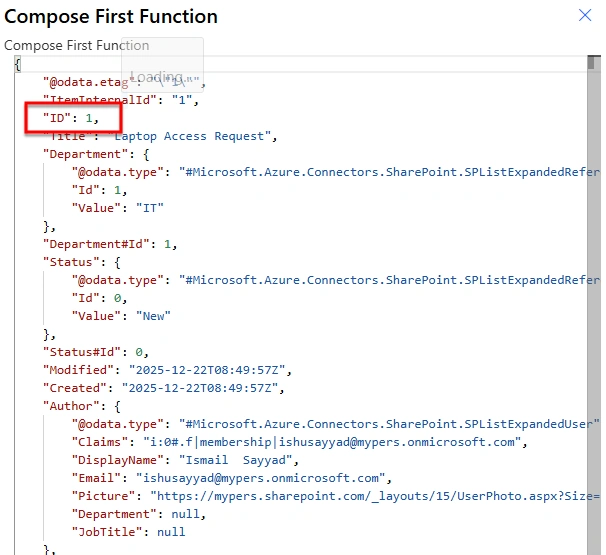Click the Email value ishusayyad@mypers.onmicrosoft.com
The height and width of the screenshot is (555, 606).
[261, 478]
